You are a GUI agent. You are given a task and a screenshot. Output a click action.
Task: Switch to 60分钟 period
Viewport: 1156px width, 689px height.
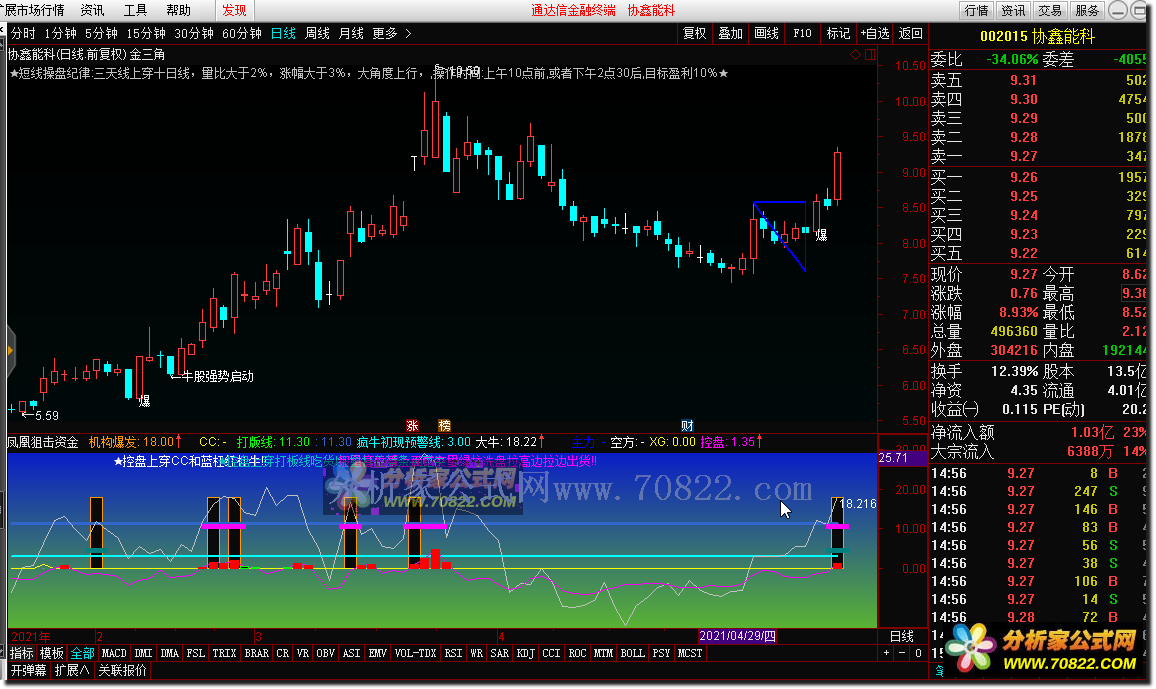coord(241,33)
